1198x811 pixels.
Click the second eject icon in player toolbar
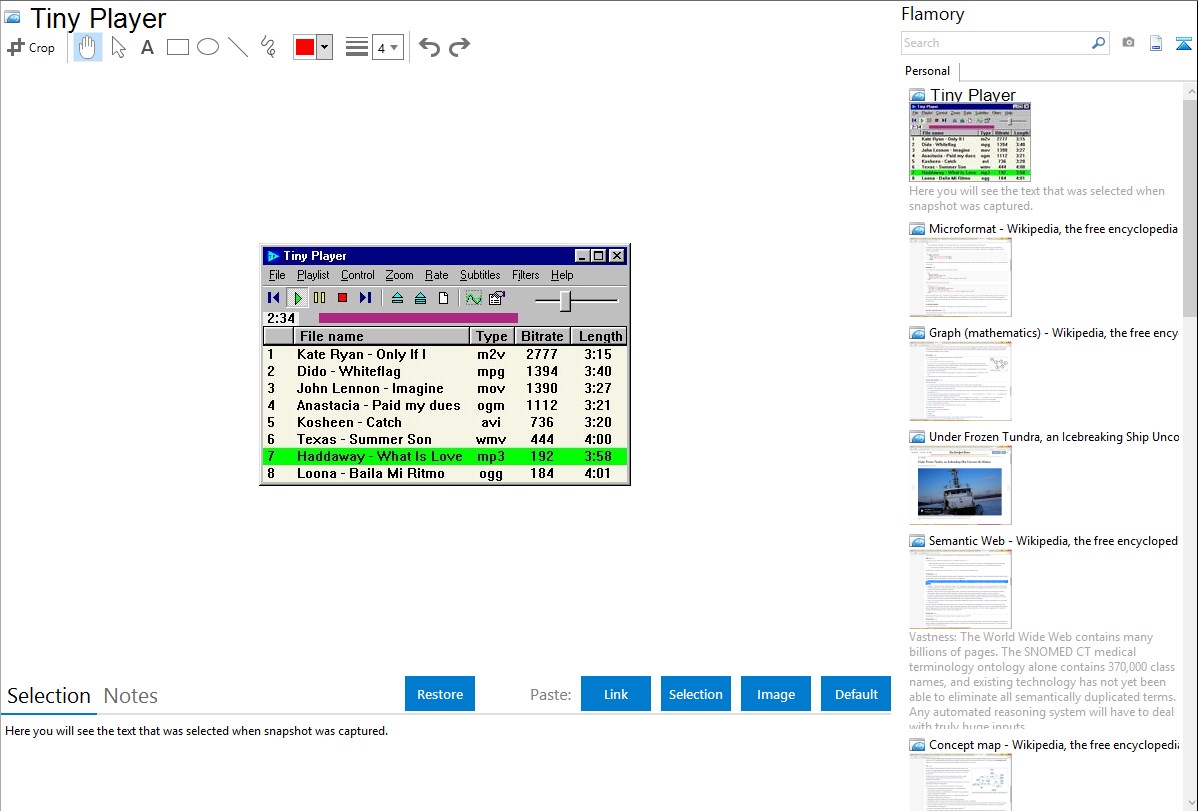[x=420, y=298]
